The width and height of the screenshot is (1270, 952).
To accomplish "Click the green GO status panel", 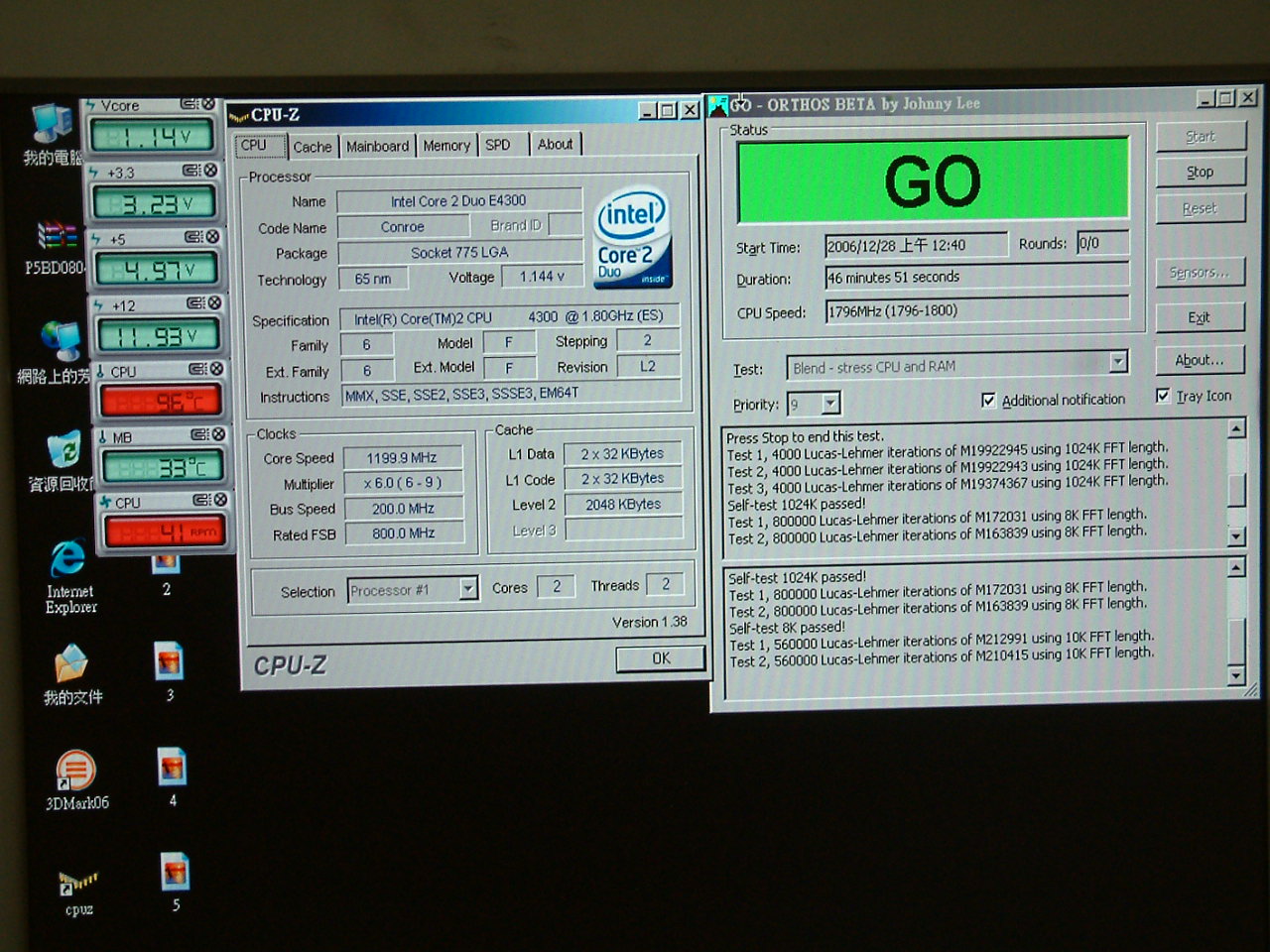I will pyautogui.click(x=933, y=180).
